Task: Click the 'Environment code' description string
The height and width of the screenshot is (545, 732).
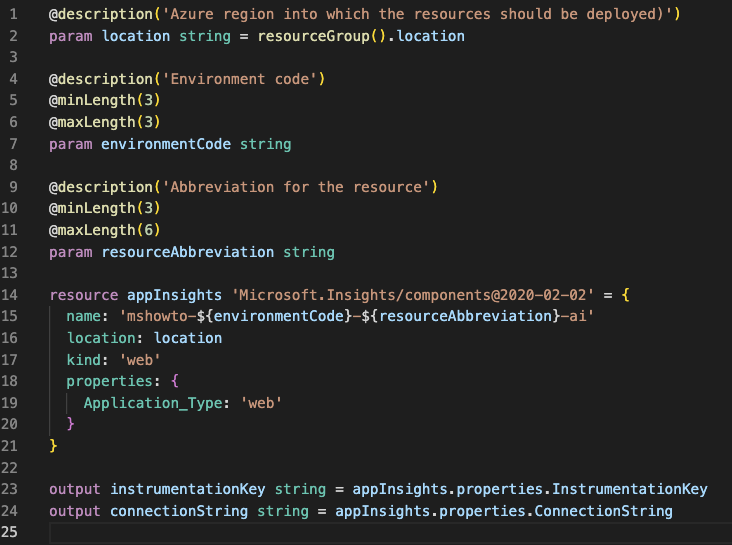Action: click(x=239, y=79)
